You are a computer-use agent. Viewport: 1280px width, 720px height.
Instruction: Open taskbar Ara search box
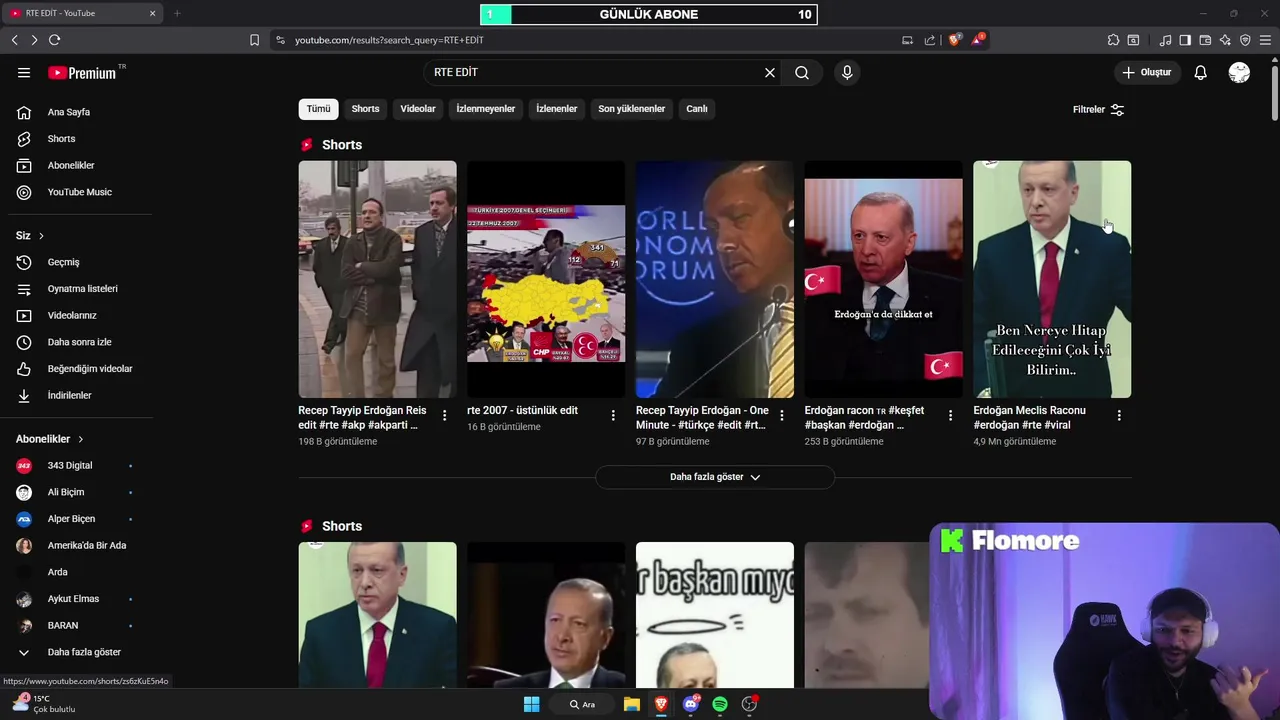pos(582,704)
